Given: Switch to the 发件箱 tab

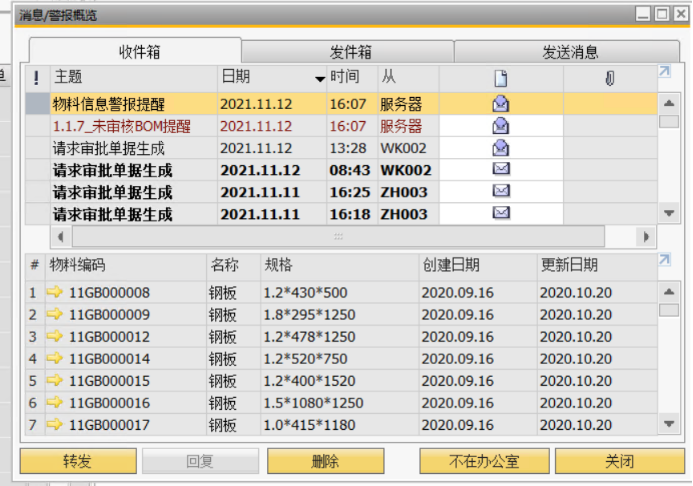Looking at the screenshot, I should tap(350, 52).
